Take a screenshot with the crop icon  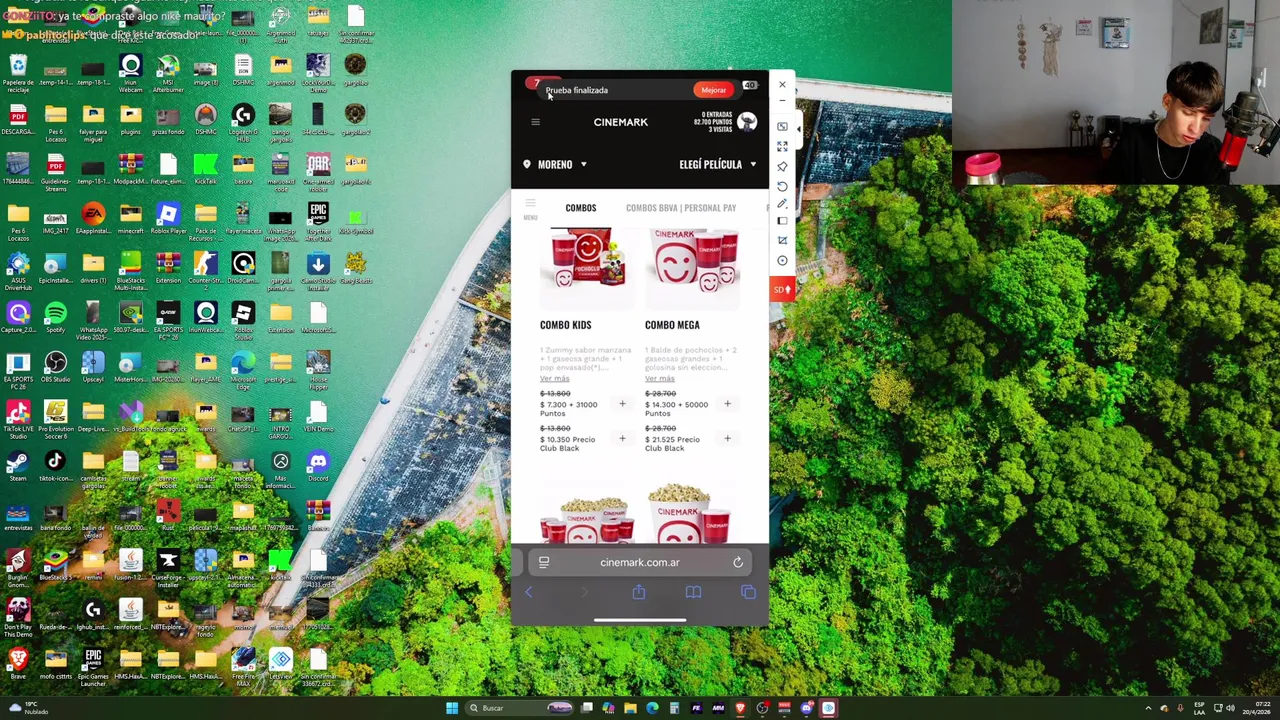point(782,240)
